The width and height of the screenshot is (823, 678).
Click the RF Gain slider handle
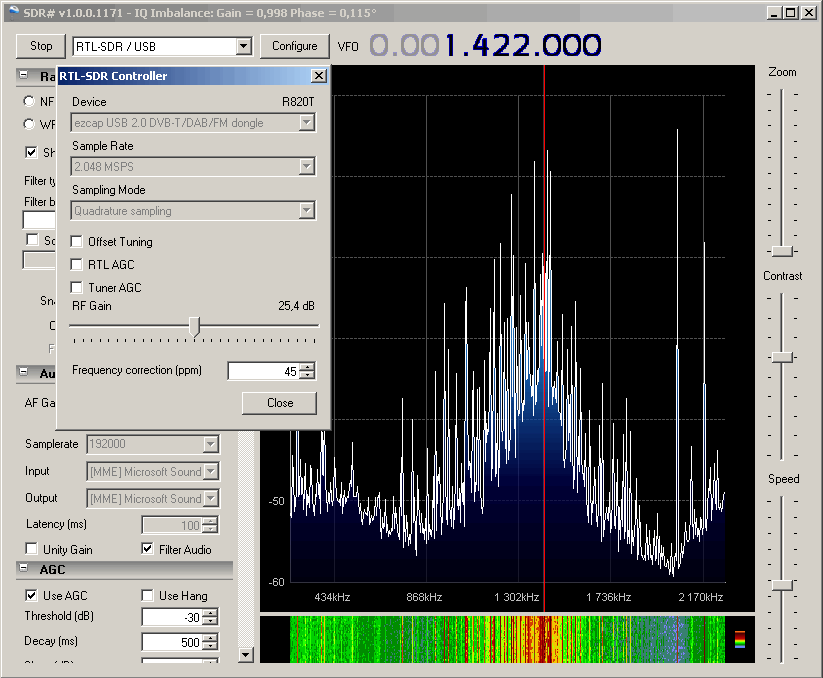pyautogui.click(x=194, y=325)
